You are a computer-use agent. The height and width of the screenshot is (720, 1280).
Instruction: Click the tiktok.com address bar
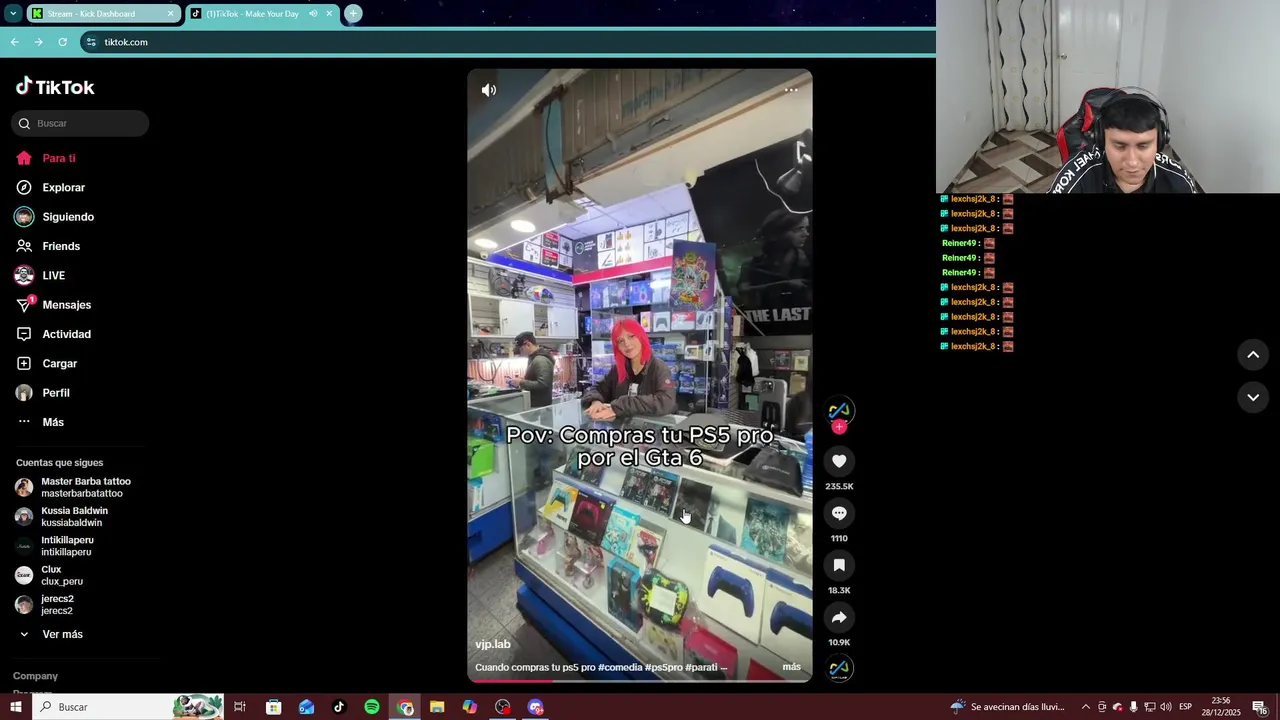click(507, 42)
